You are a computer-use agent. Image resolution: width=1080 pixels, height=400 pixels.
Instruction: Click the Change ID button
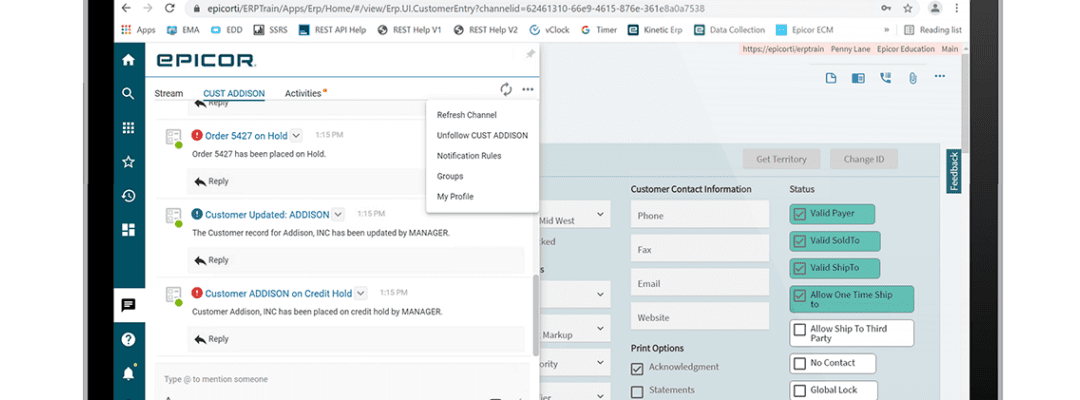[864, 159]
